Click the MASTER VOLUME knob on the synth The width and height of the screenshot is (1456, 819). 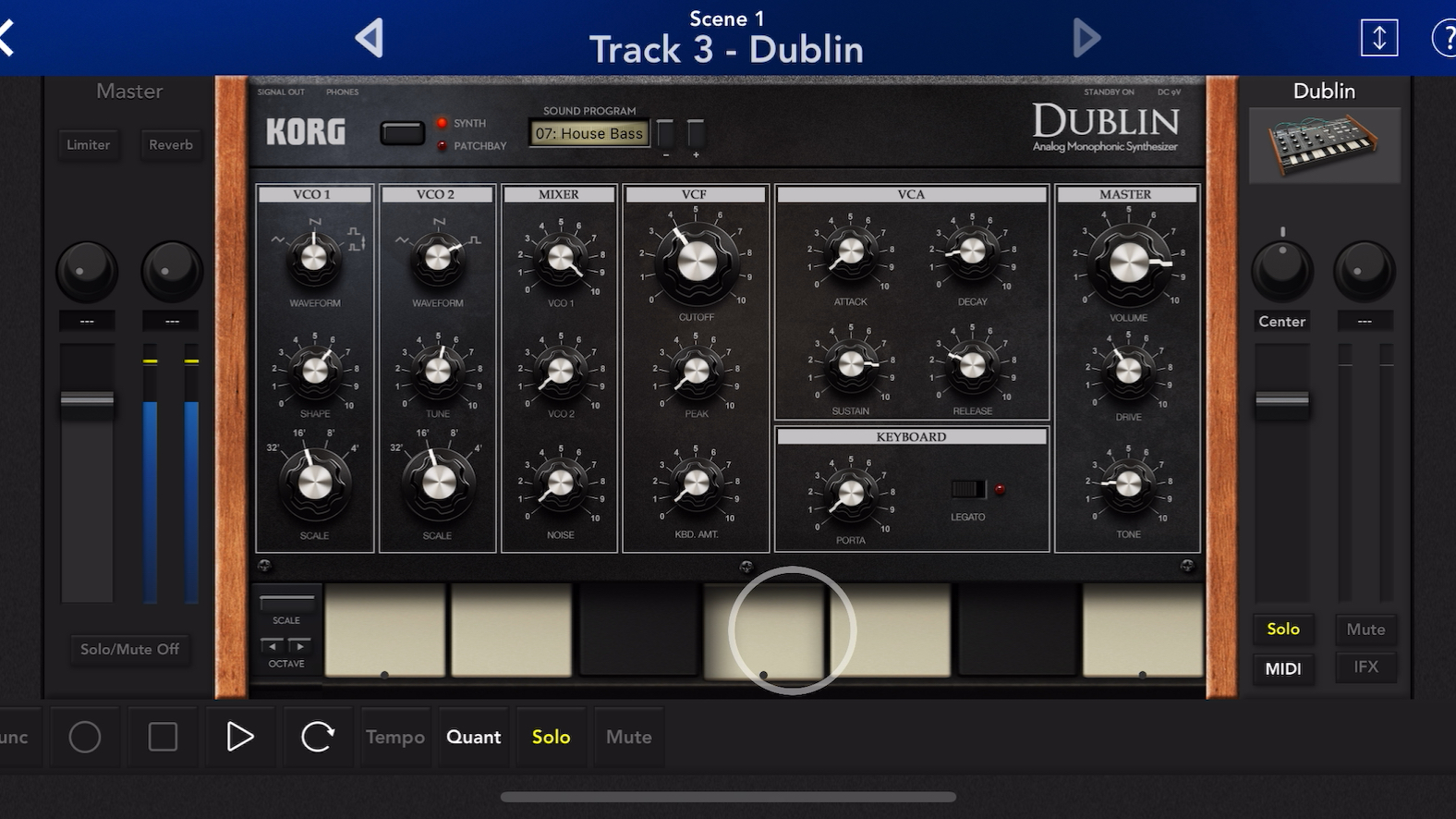pyautogui.click(x=1128, y=263)
